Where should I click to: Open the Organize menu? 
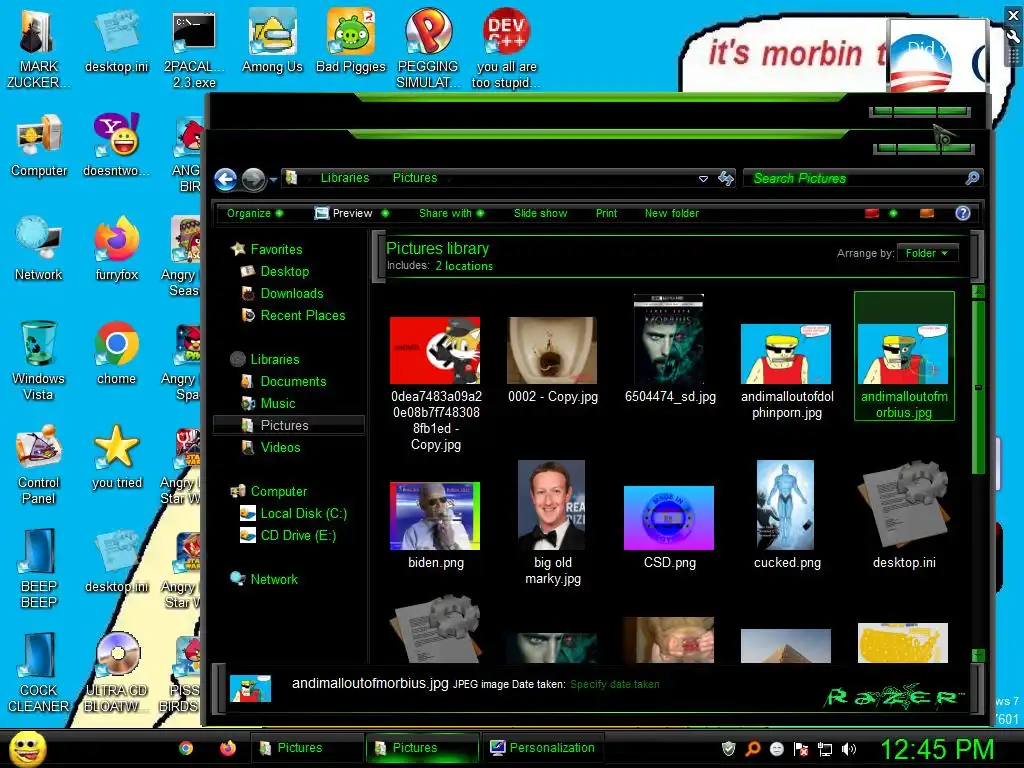point(255,213)
